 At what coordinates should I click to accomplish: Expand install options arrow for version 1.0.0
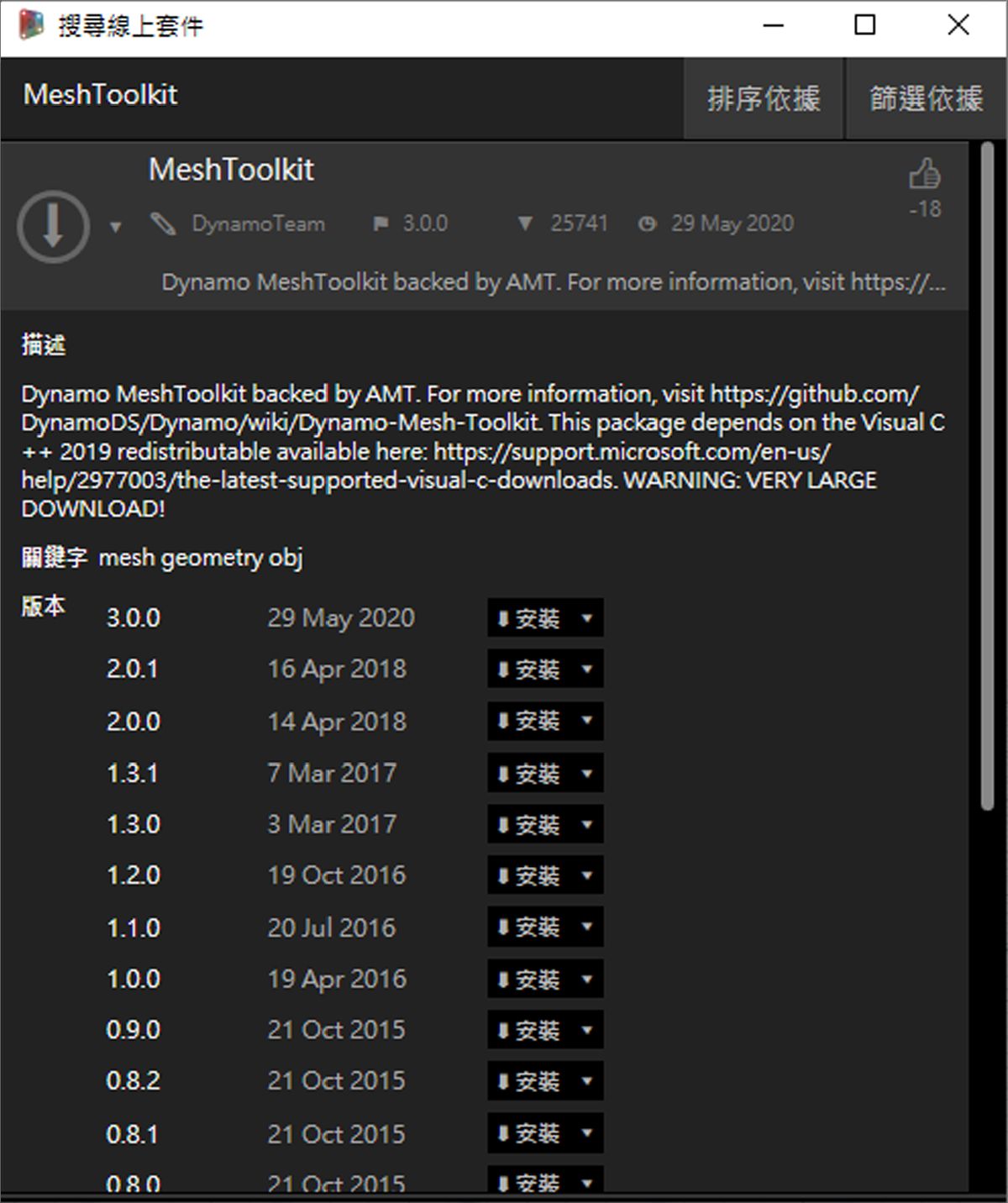[587, 979]
